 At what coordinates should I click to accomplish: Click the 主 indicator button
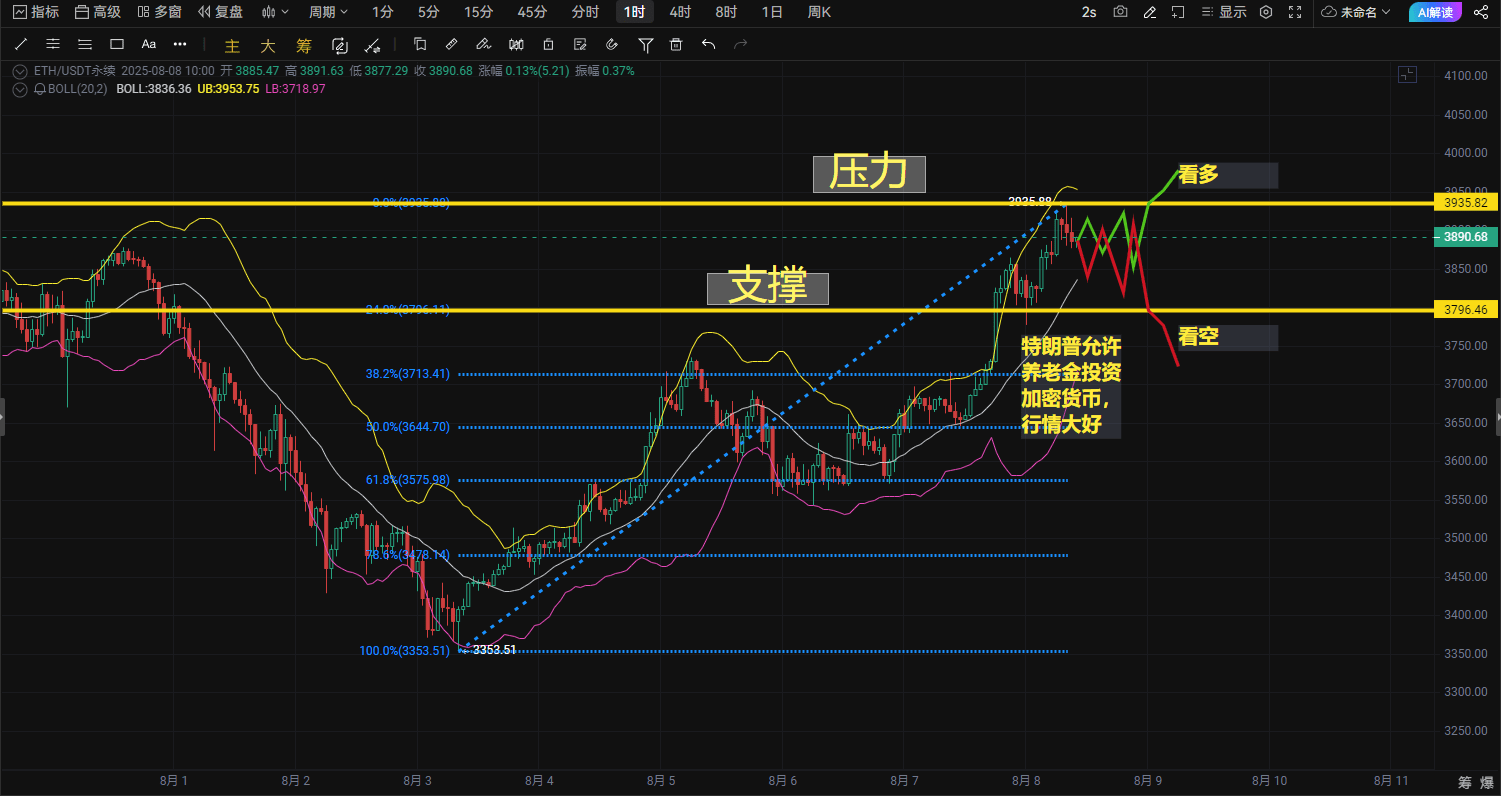pos(232,45)
